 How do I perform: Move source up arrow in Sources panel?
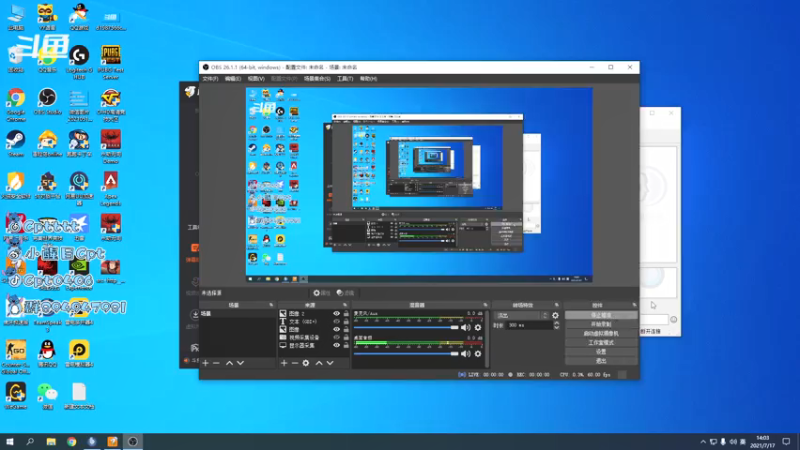[319, 363]
